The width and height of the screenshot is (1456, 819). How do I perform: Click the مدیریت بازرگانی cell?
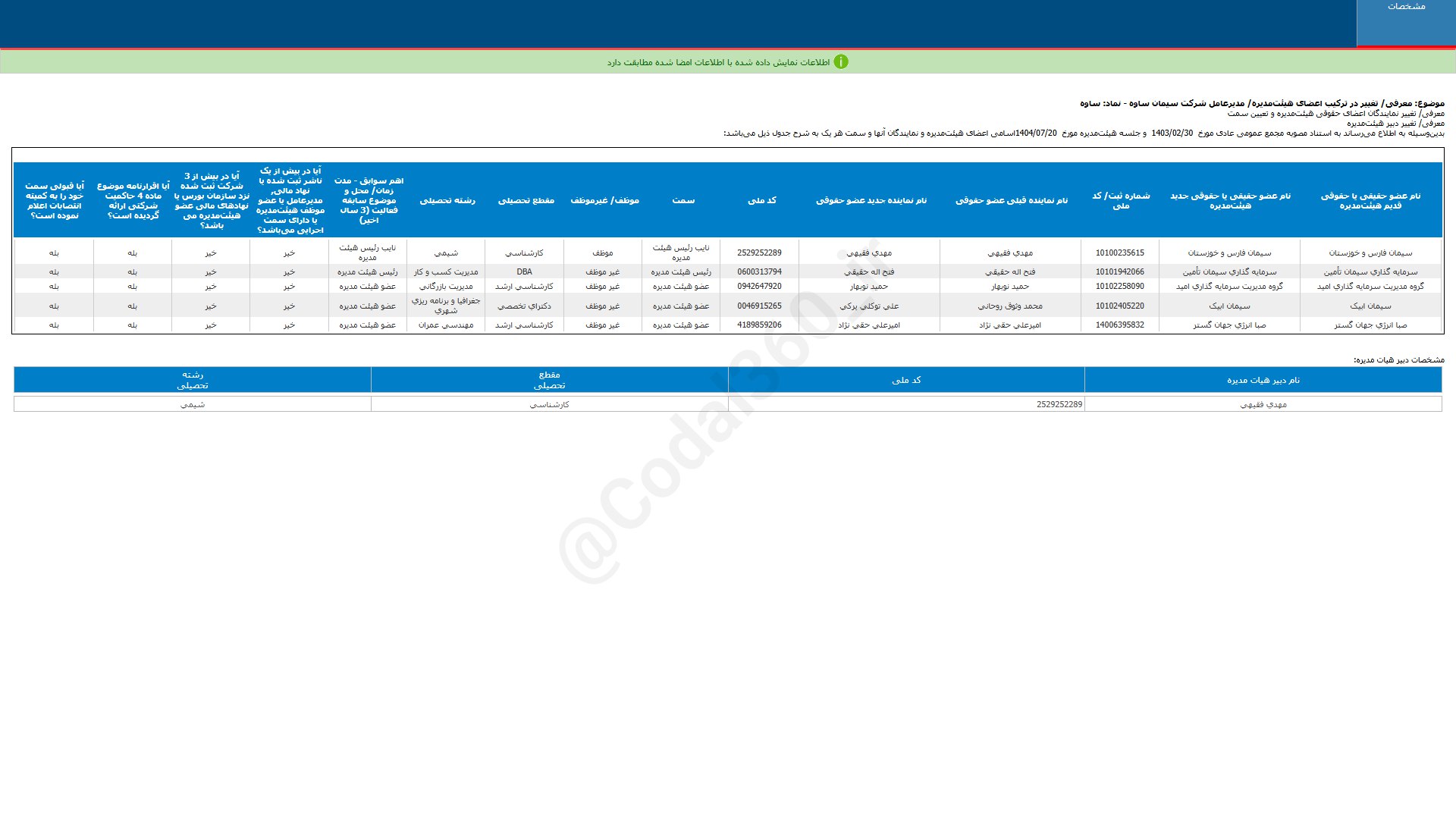(446, 287)
